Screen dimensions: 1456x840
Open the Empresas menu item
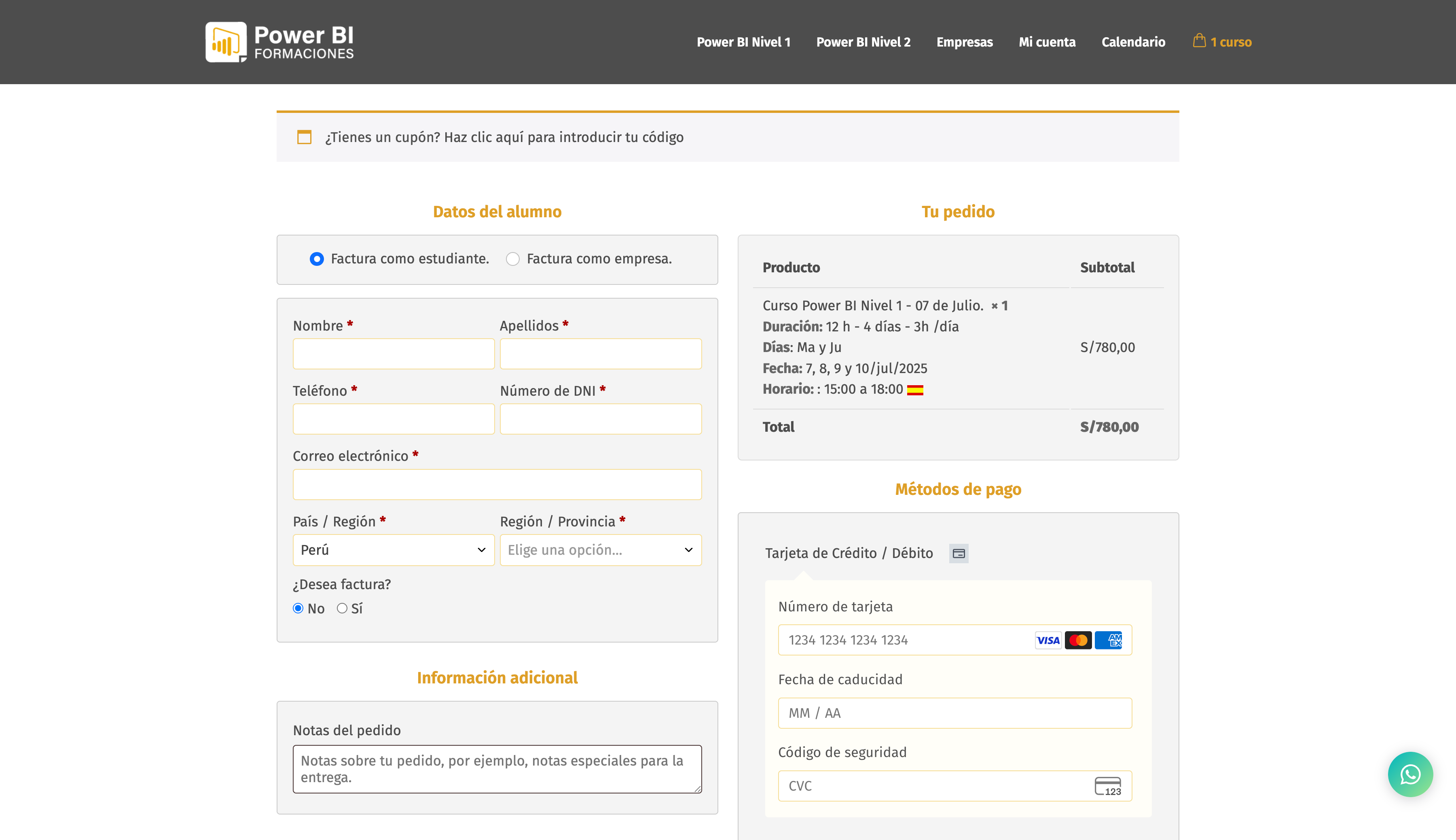click(964, 42)
